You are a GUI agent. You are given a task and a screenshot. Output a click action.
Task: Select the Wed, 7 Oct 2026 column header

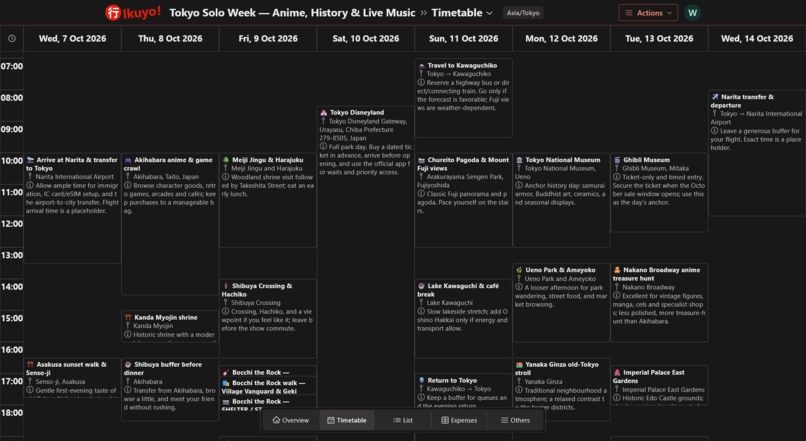click(72, 39)
